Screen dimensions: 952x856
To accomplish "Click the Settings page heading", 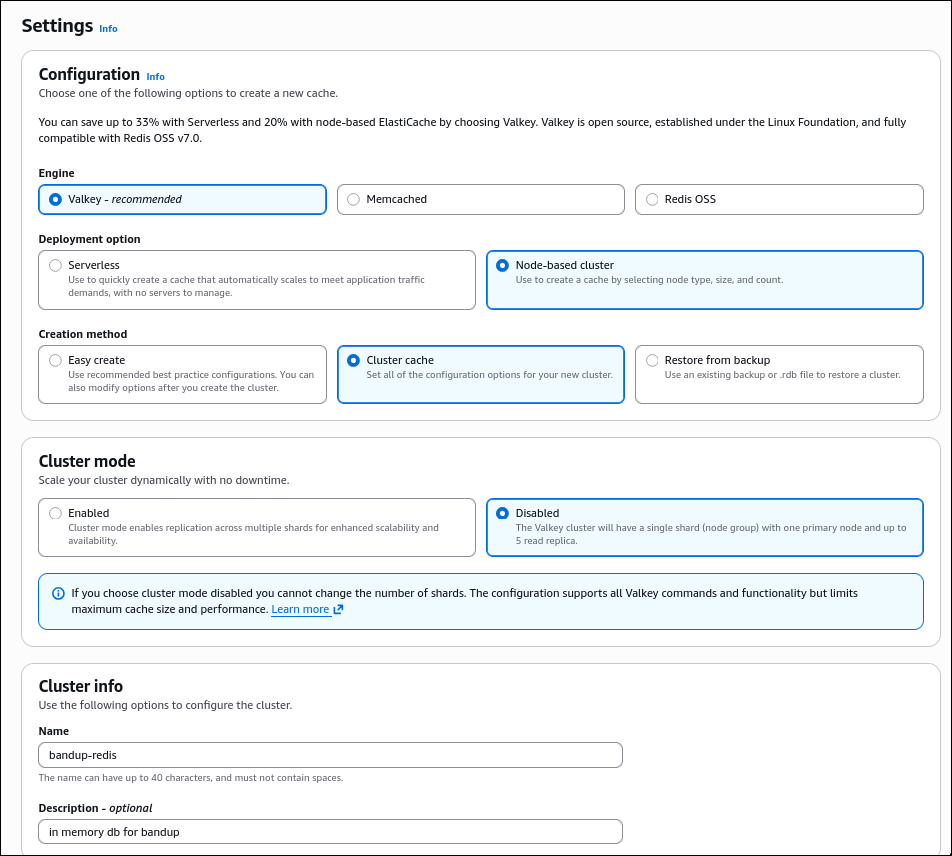I will point(56,25).
